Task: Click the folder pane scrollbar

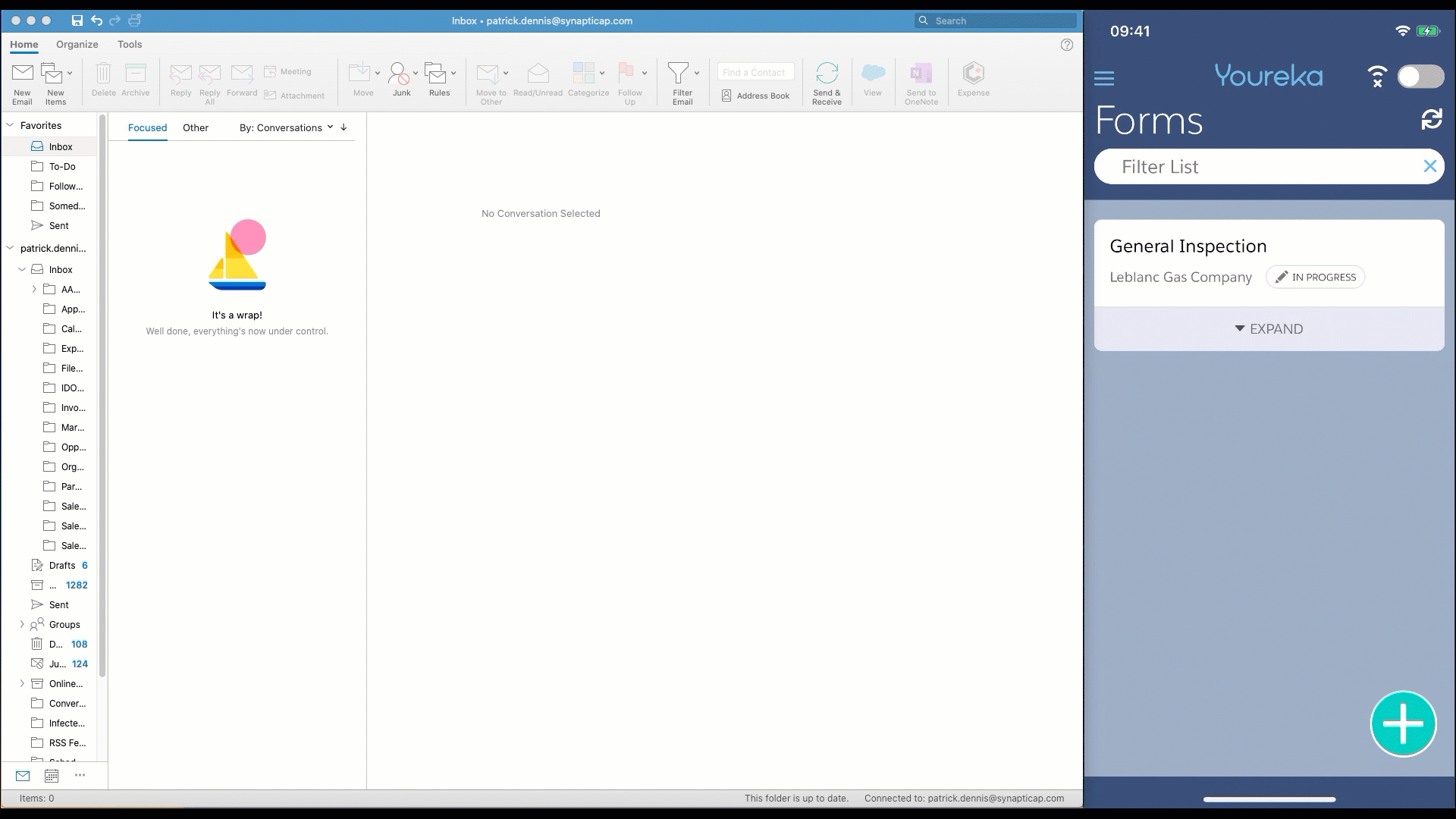Action: point(102,394)
